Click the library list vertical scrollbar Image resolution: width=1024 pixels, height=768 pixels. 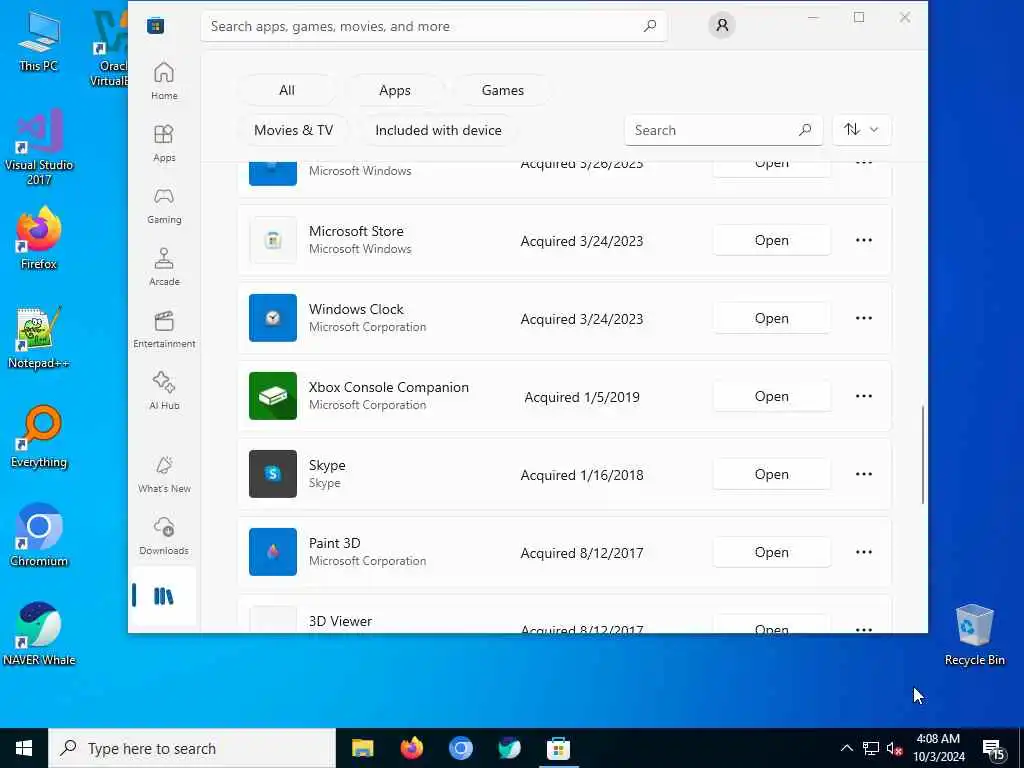coord(923,455)
